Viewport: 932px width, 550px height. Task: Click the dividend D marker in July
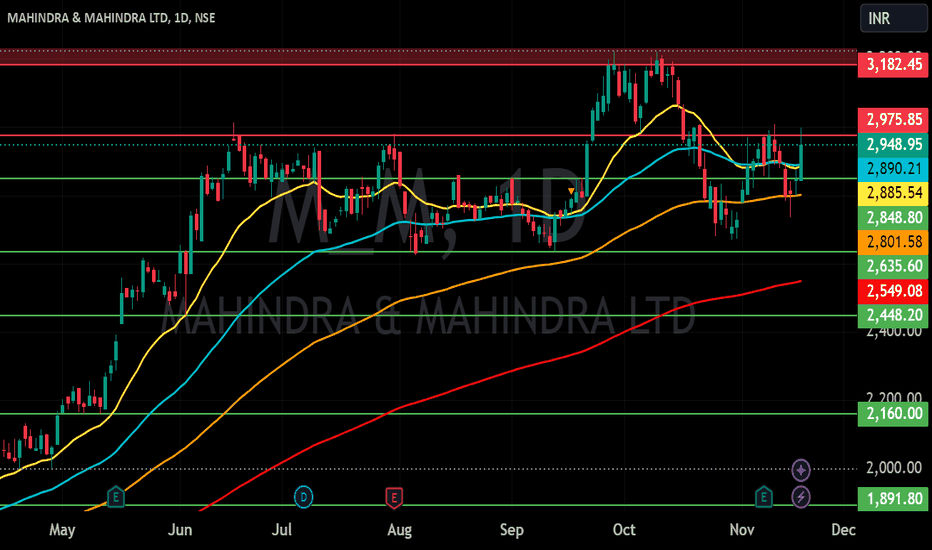[x=304, y=497]
